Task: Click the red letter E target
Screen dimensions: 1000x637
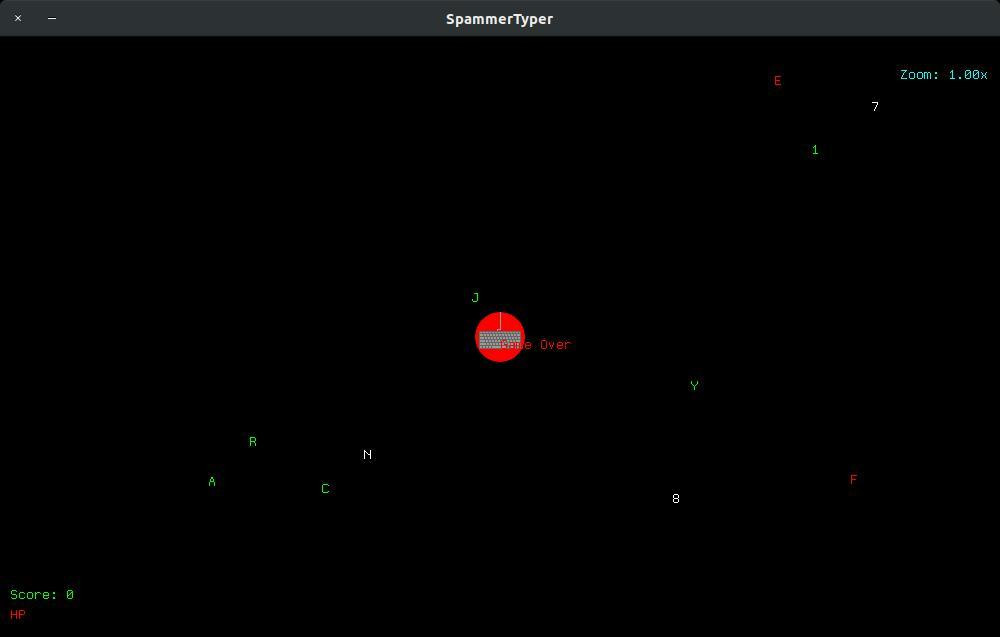Action: click(777, 81)
